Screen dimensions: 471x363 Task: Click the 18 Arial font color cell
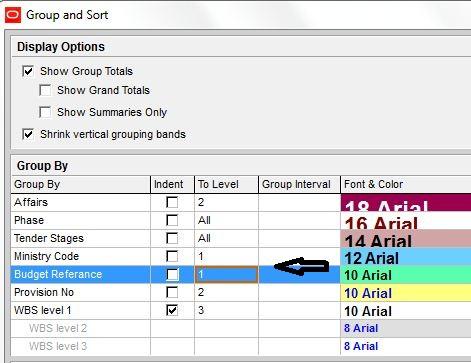(406, 202)
